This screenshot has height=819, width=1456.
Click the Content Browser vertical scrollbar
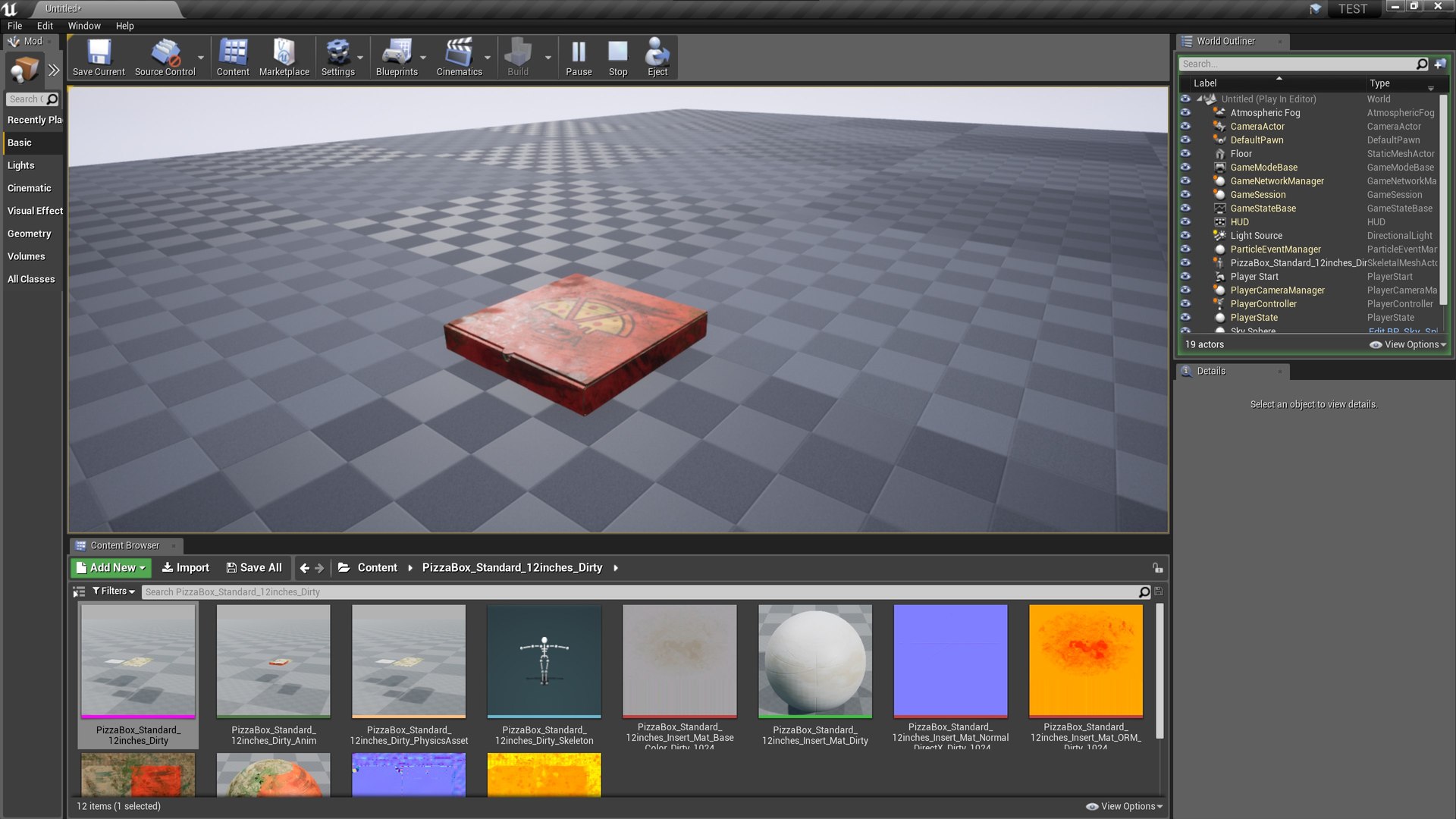click(1159, 670)
